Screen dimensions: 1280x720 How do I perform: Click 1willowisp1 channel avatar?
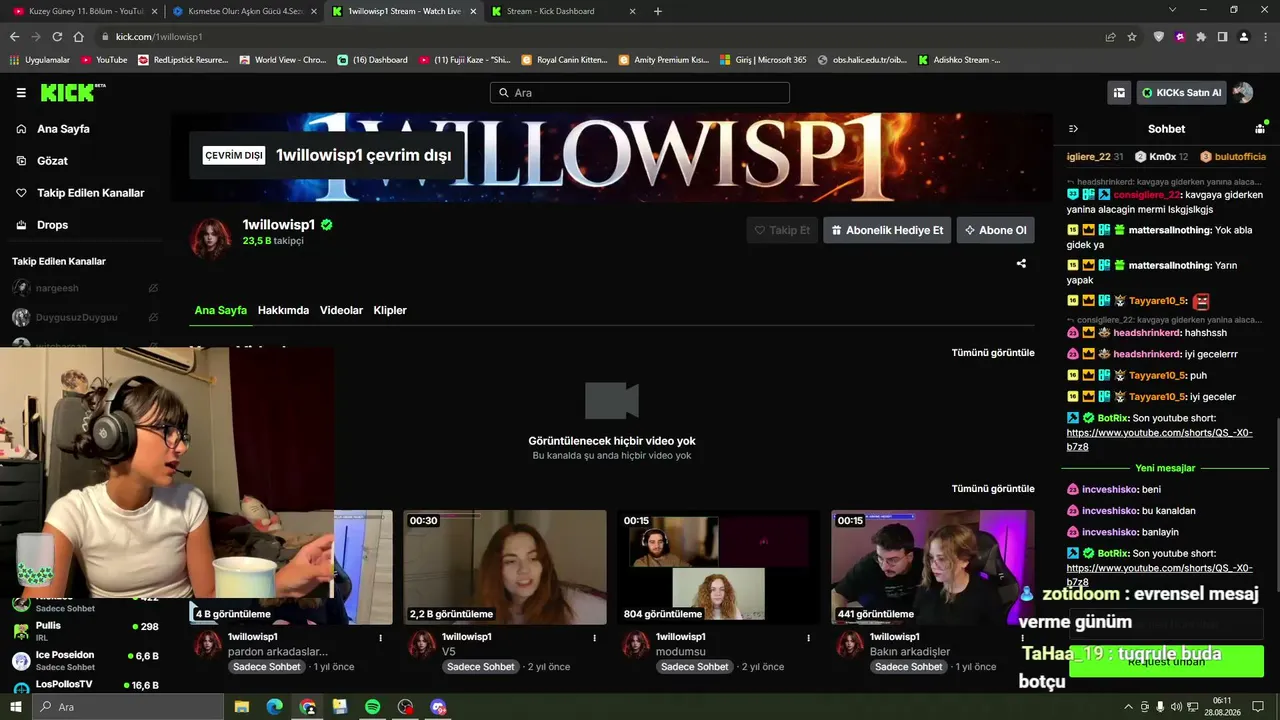tap(211, 238)
